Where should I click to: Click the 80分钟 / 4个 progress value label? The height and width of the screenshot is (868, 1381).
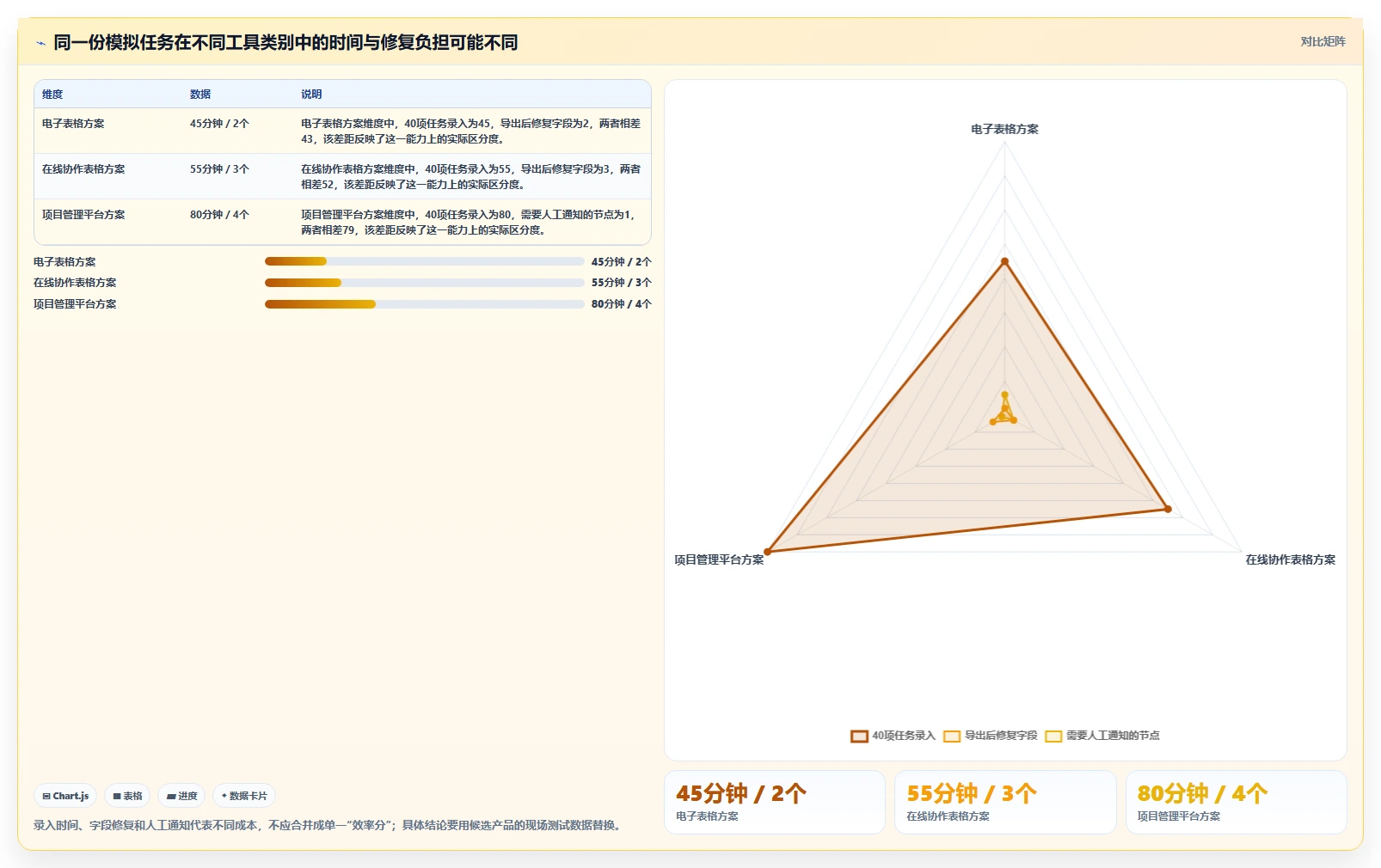[621, 304]
